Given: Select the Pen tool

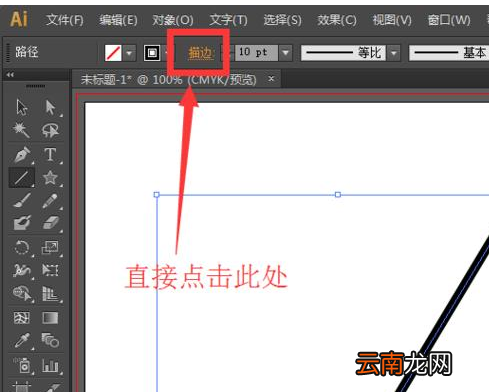Looking at the screenshot, I should click(x=22, y=154).
